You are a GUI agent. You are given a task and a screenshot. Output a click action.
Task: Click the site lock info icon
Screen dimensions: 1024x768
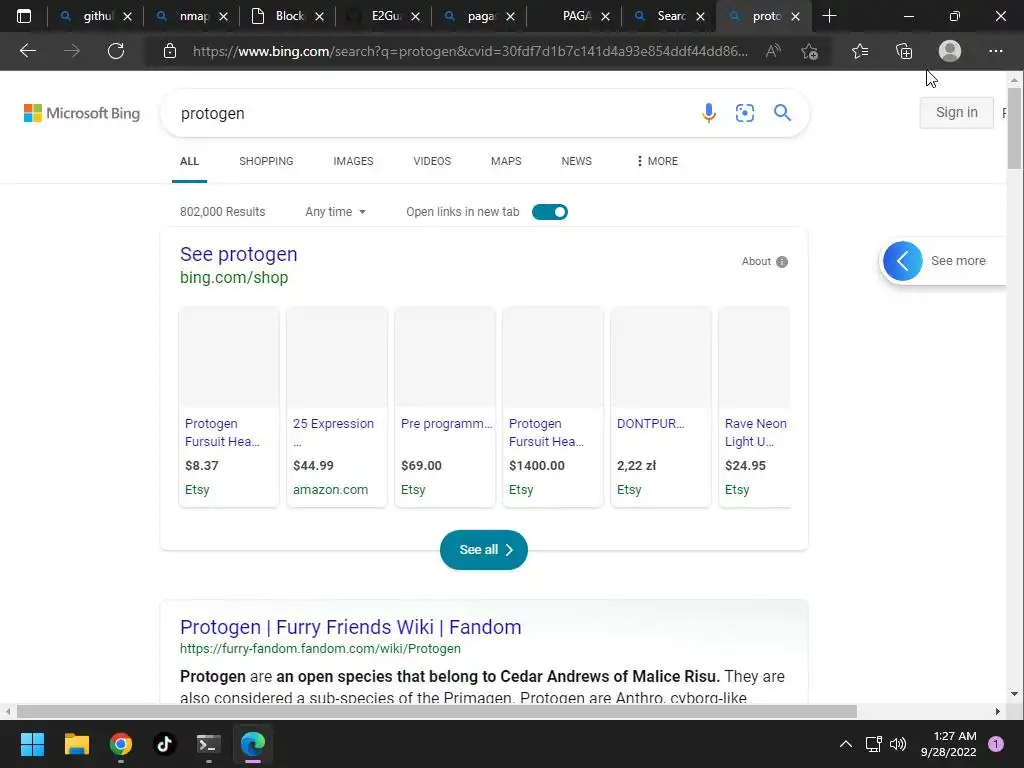point(170,51)
